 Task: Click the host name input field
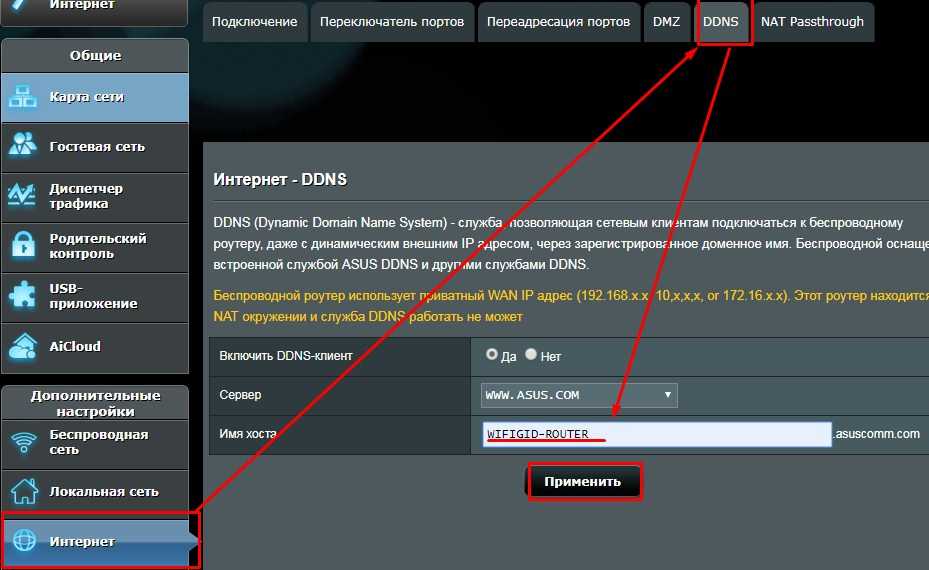656,434
